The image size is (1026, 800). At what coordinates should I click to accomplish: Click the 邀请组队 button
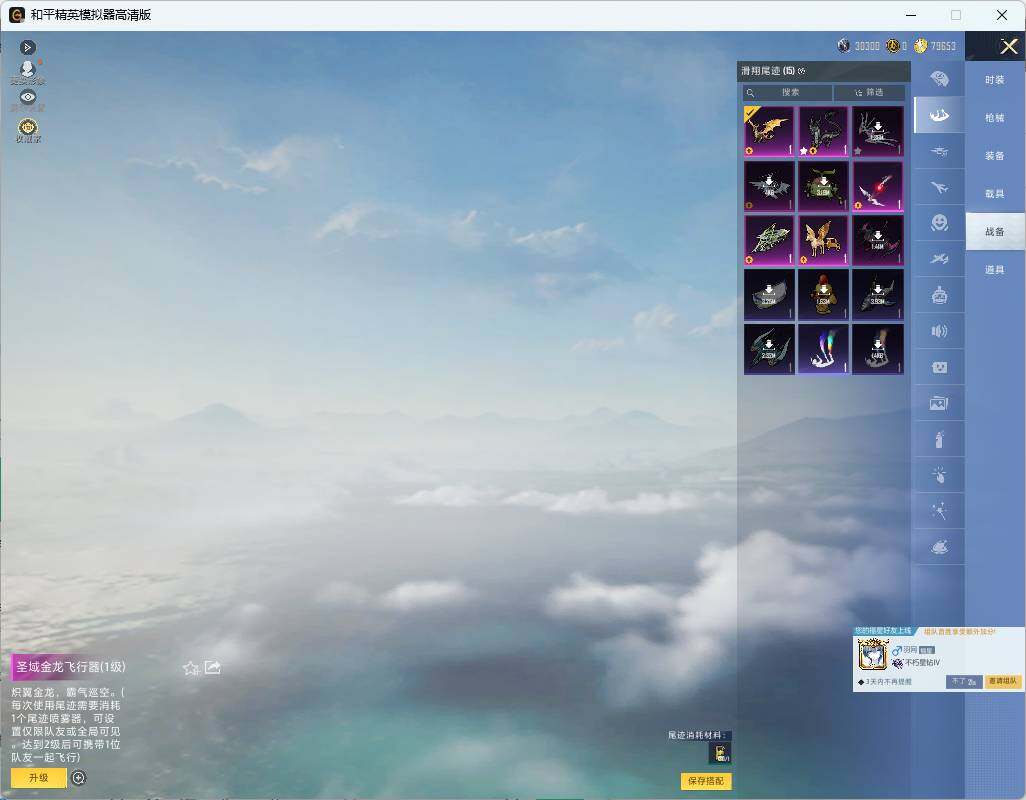(1002, 682)
